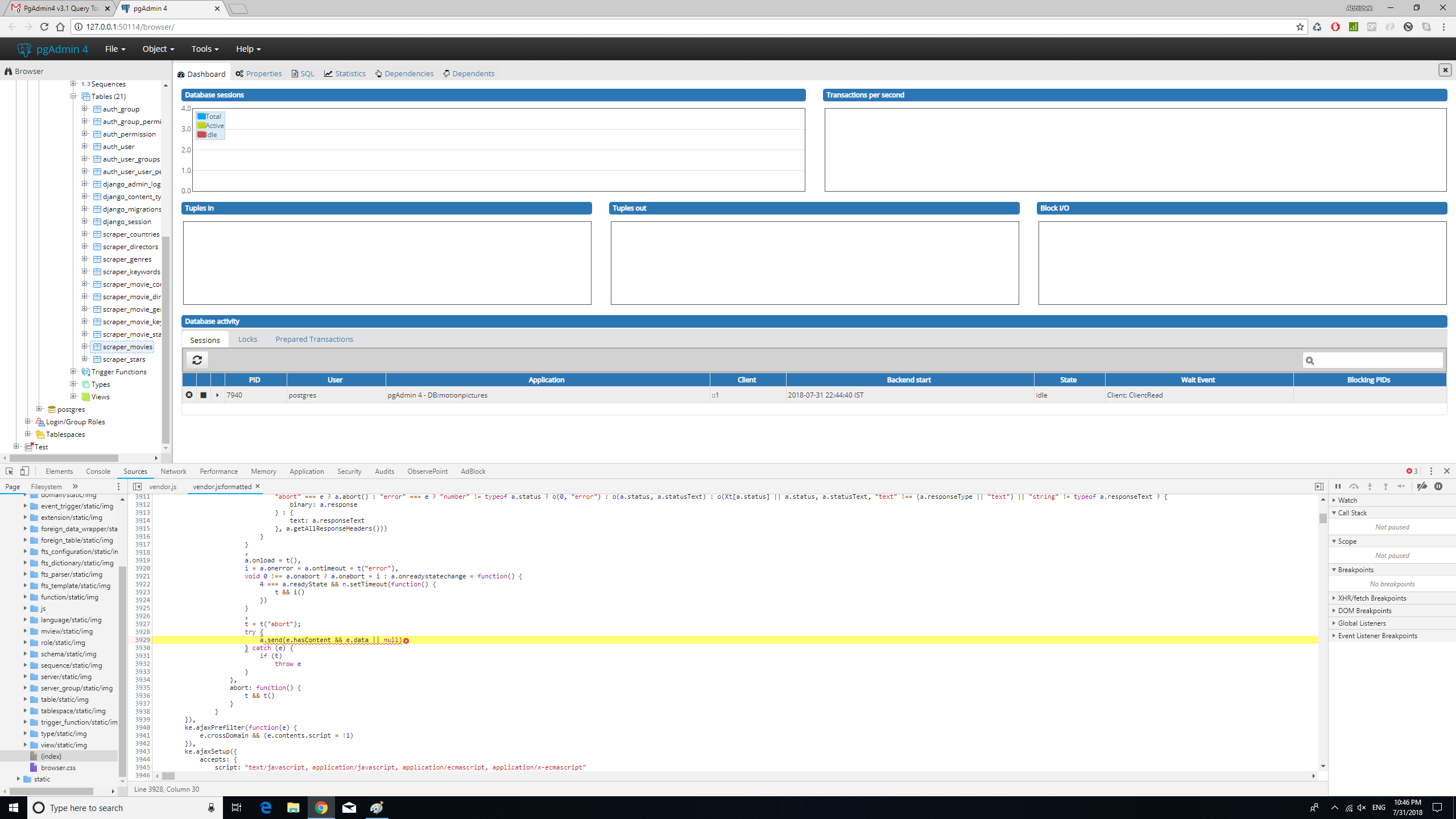The height and width of the screenshot is (819, 1456).
Task: Toggle pause on exceptions
Action: coord(1438,486)
